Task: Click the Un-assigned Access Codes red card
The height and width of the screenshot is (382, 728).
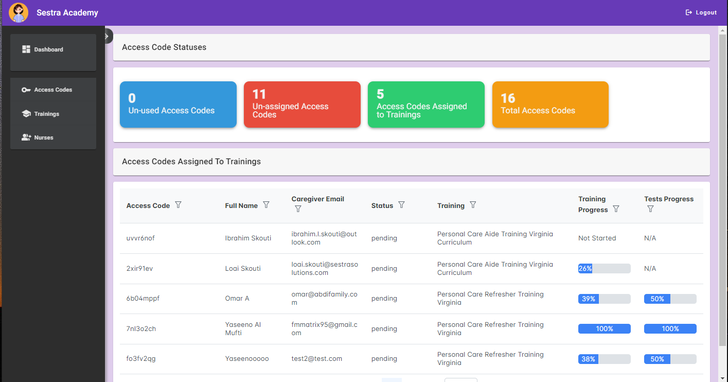Action: 302,104
